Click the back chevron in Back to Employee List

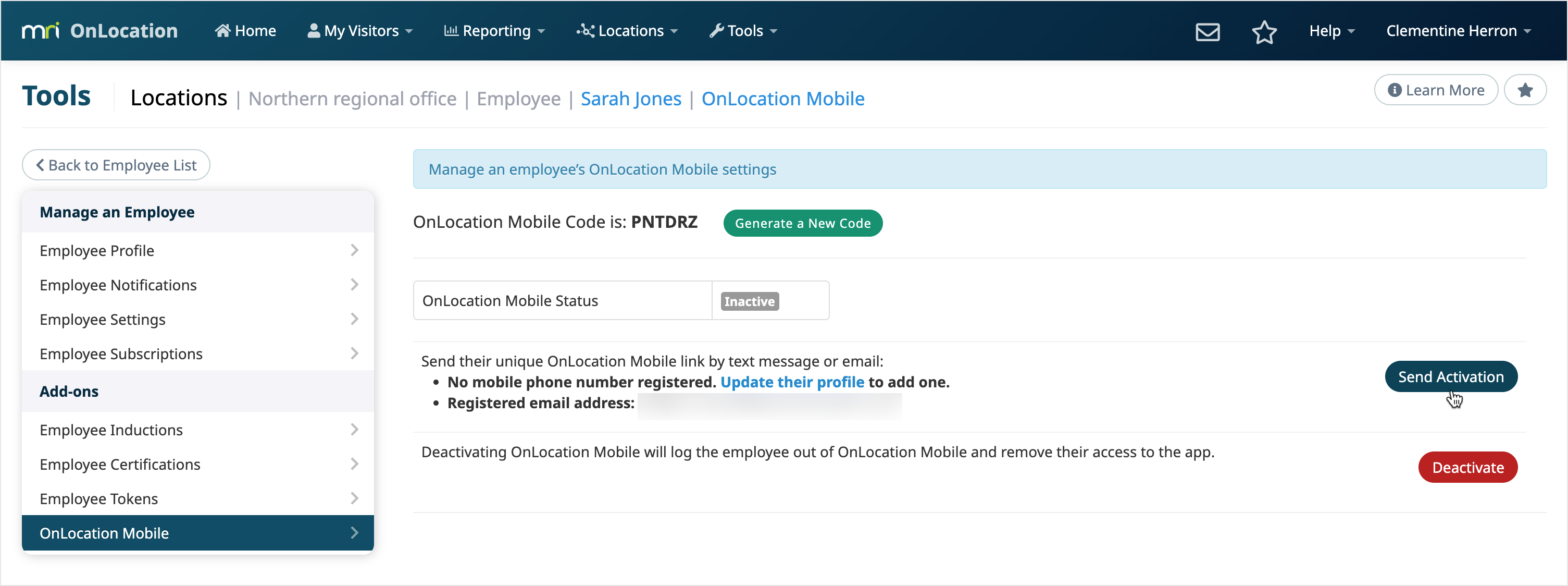tap(40, 164)
